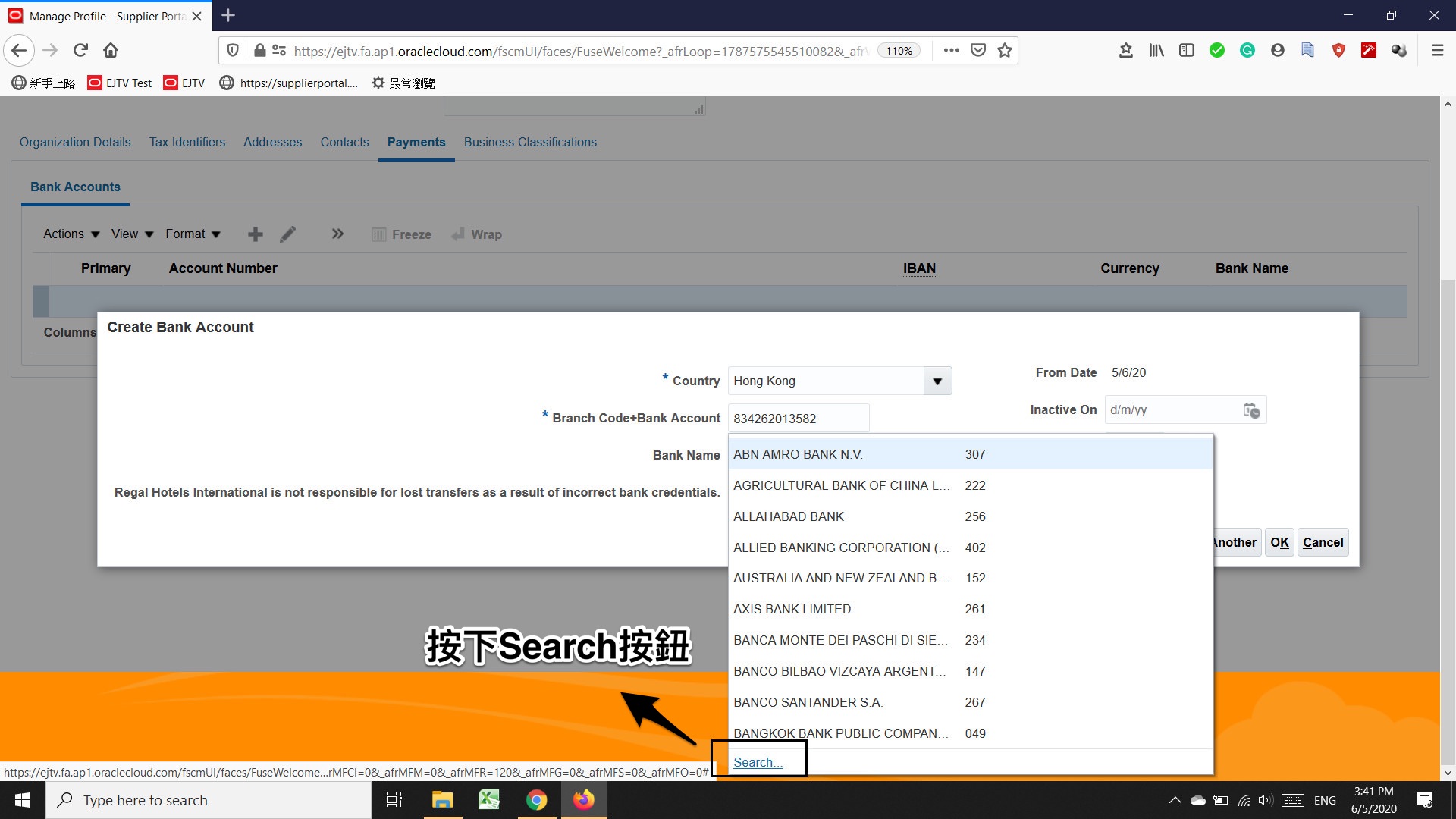1456x819 pixels.
Task: Open Excel from the taskbar
Action: point(489,800)
